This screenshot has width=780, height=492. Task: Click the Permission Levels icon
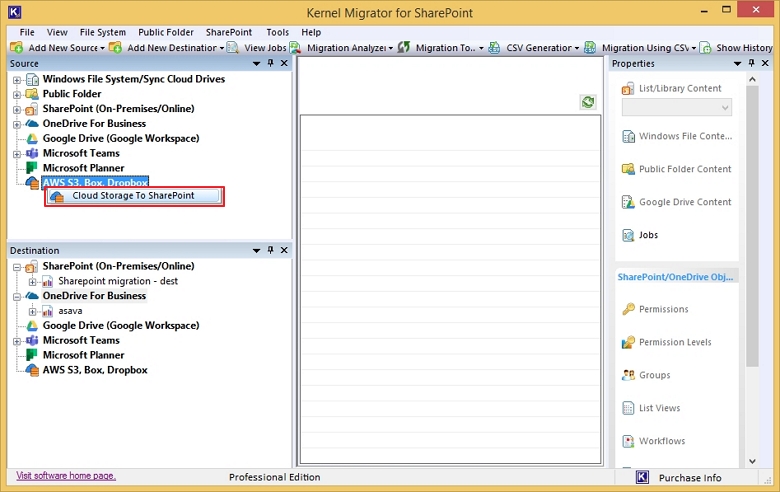(628, 342)
